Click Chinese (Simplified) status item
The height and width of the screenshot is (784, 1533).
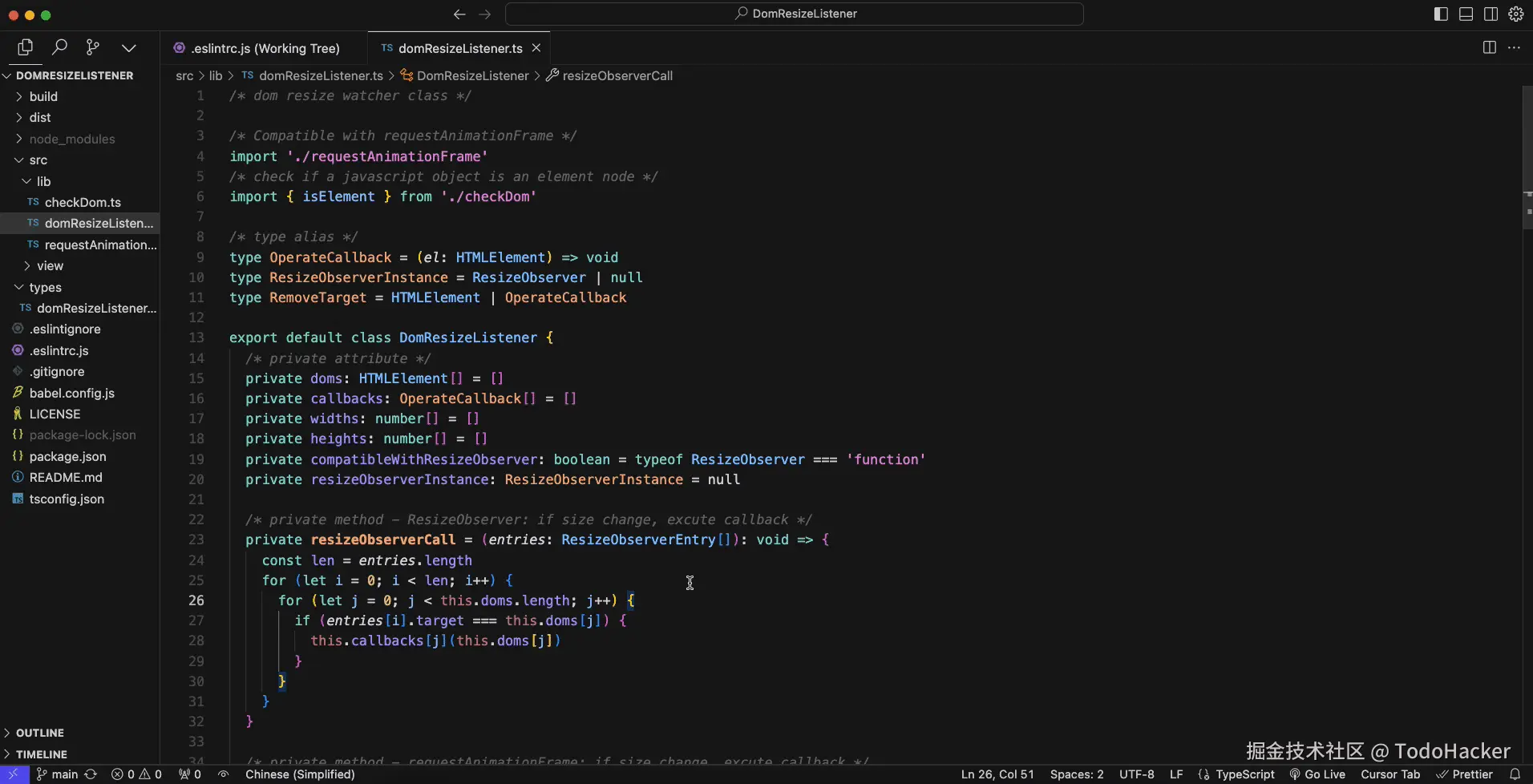(x=300, y=774)
